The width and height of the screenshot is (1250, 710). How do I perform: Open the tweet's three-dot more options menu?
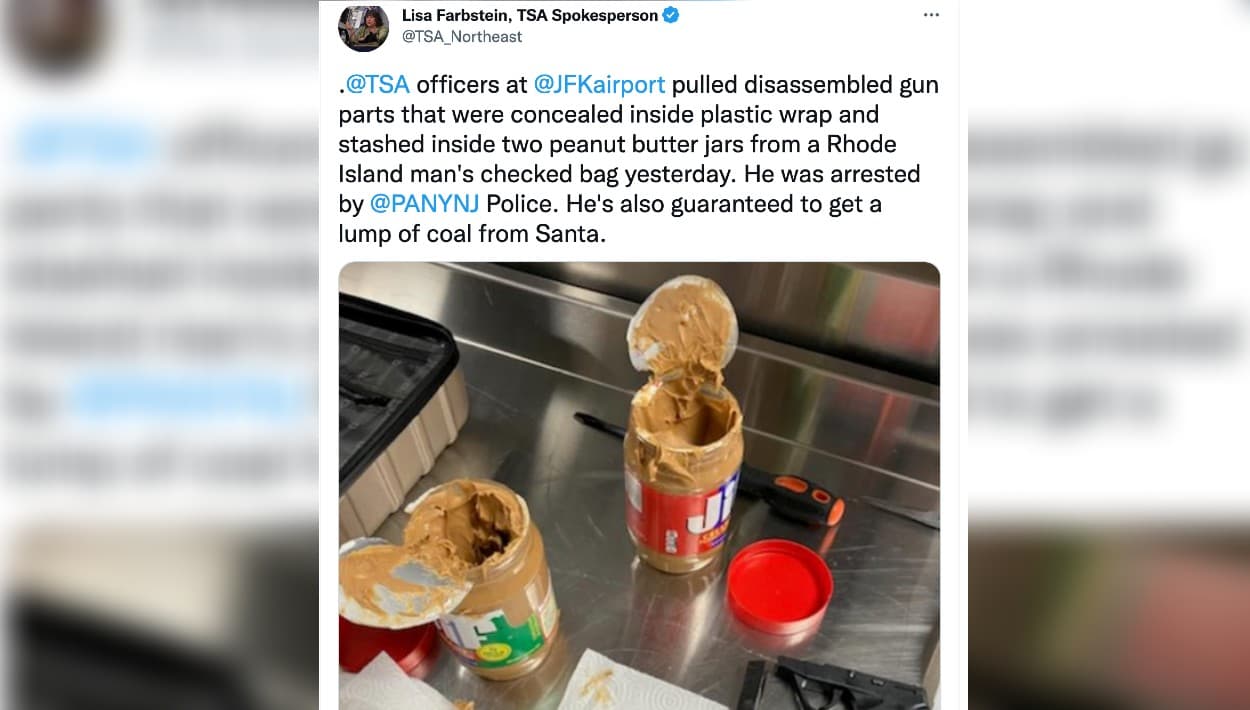point(931,15)
